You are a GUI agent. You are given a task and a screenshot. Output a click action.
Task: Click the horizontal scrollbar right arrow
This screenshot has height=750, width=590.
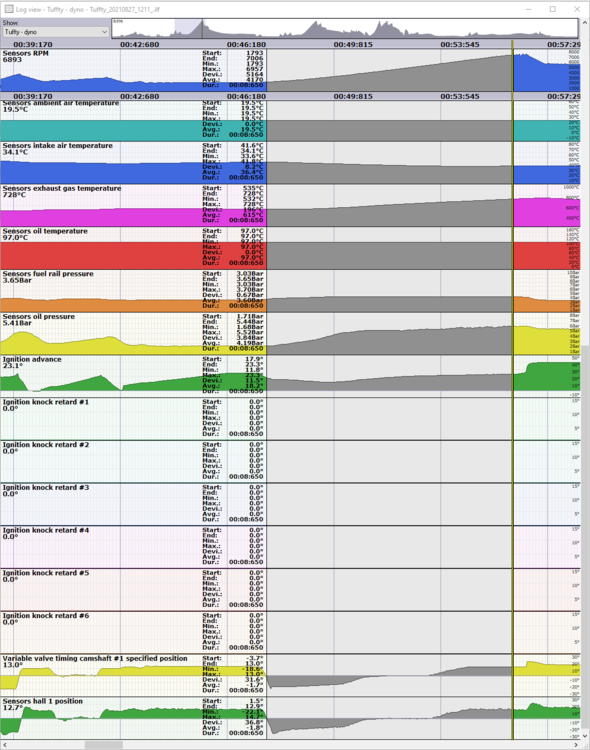576,745
